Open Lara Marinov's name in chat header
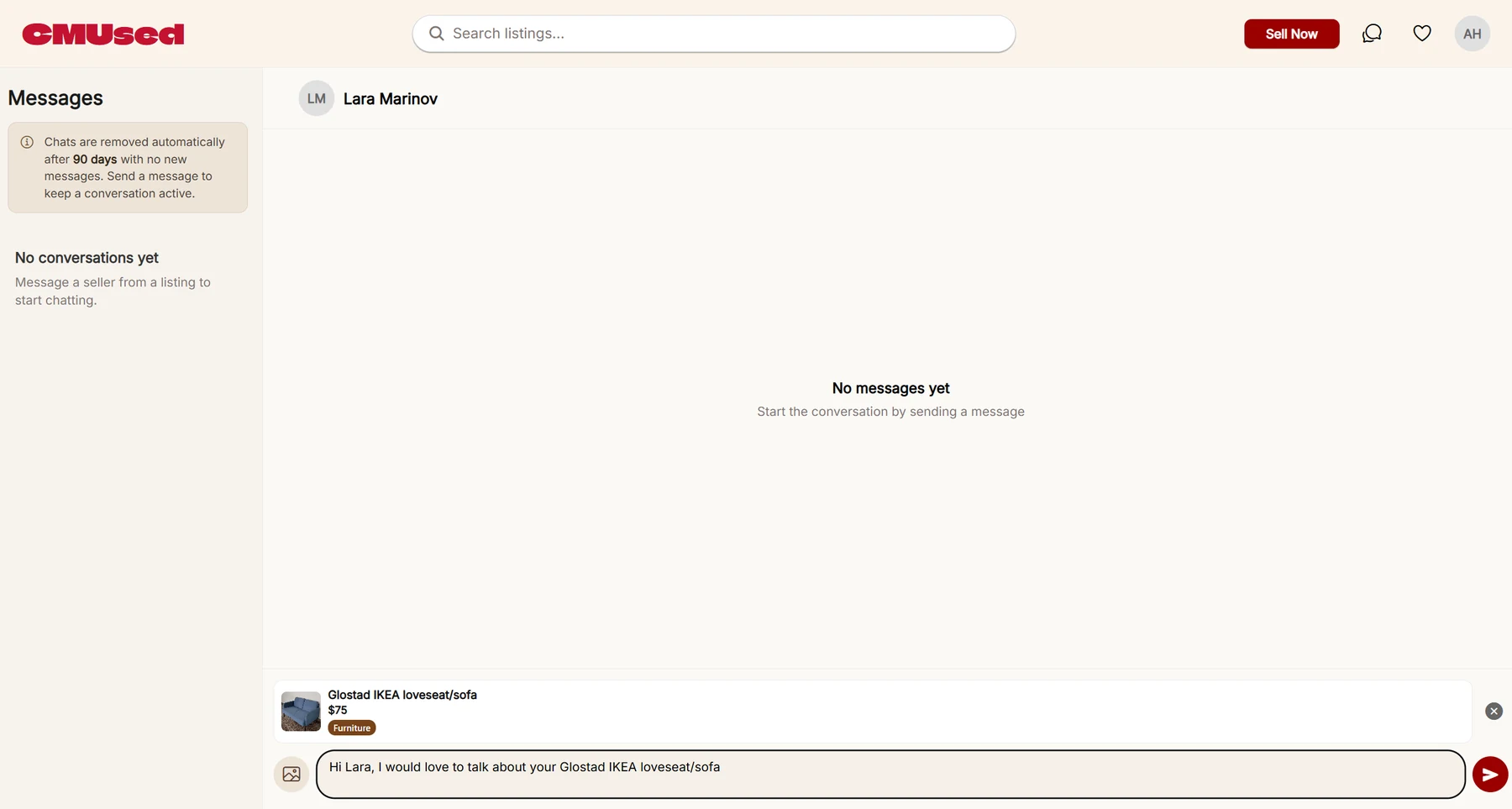Viewport: 1512px width, 809px height. 391,99
